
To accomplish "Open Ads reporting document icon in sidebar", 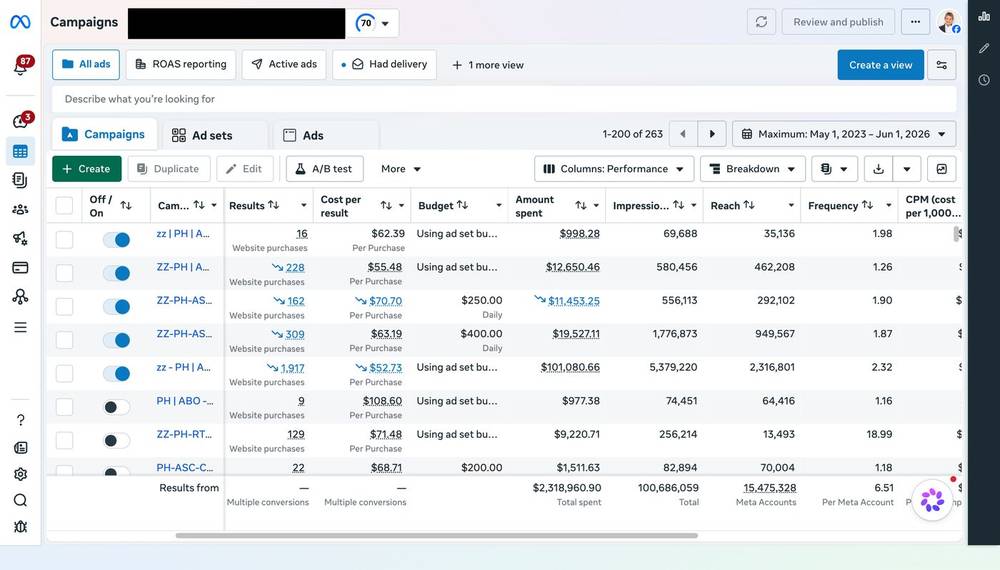I will [20, 180].
